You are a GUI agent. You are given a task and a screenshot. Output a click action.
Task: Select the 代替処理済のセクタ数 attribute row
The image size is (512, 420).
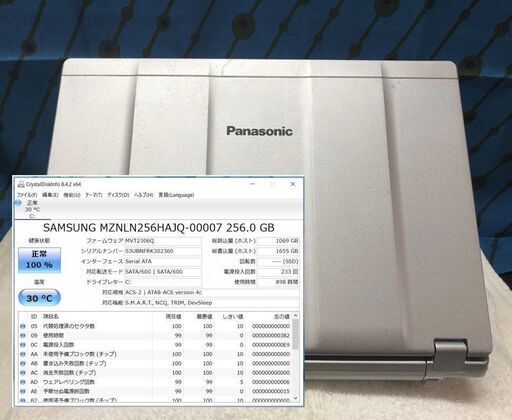[x=155, y=326]
